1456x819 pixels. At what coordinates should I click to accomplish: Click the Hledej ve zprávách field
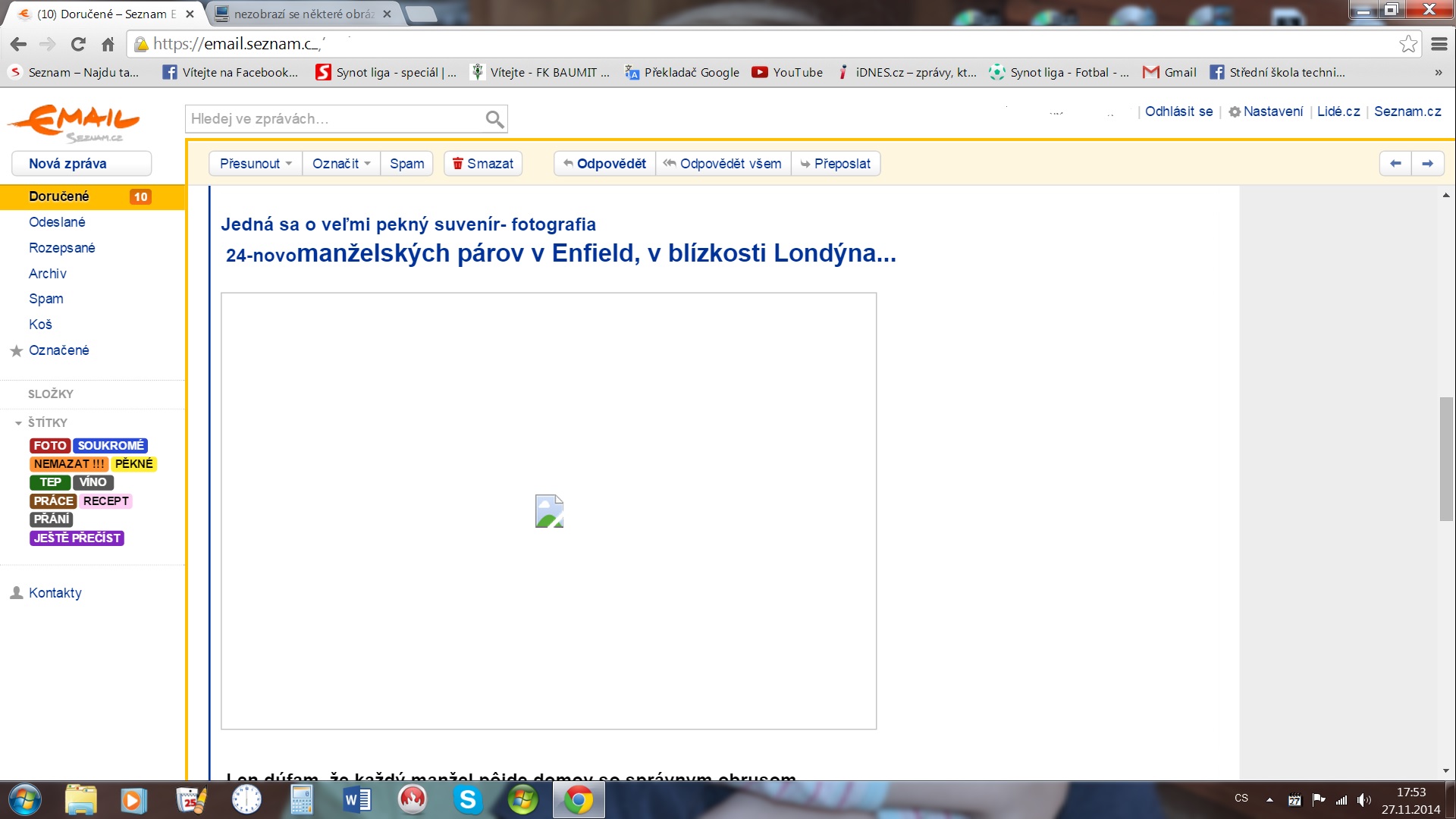(x=334, y=119)
